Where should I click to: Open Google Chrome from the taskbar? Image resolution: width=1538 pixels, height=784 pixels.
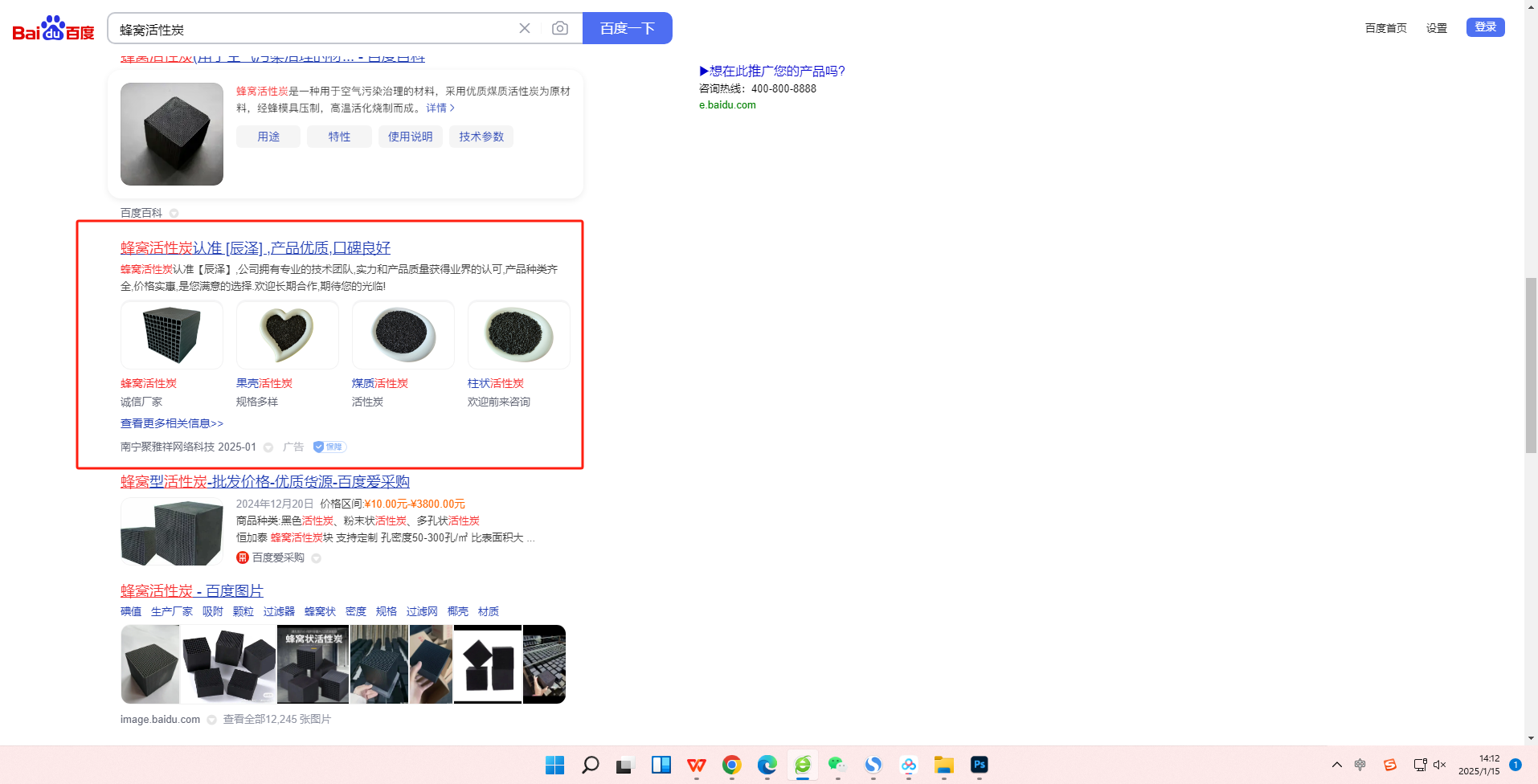point(732,765)
